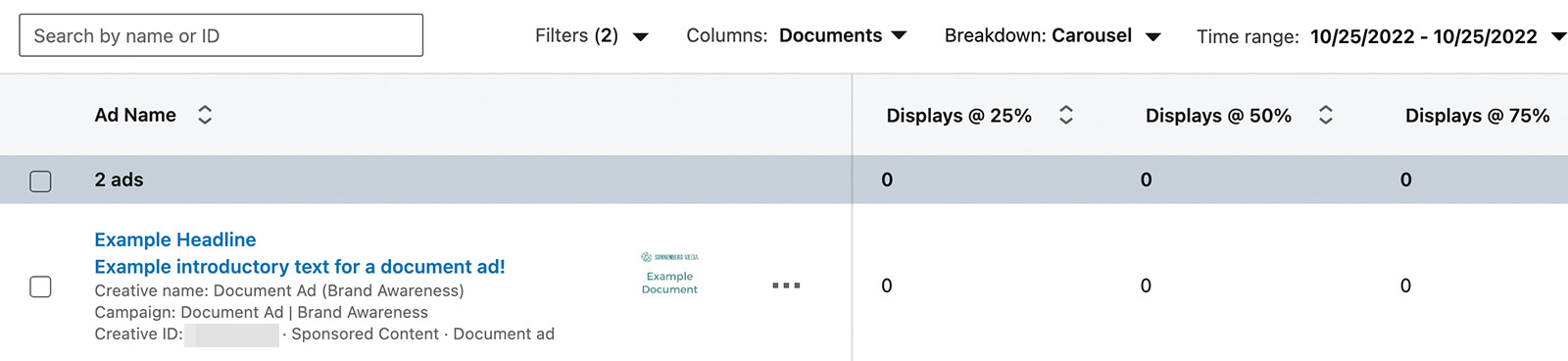
Task: Click the Example Document thumbnail
Action: (669, 274)
